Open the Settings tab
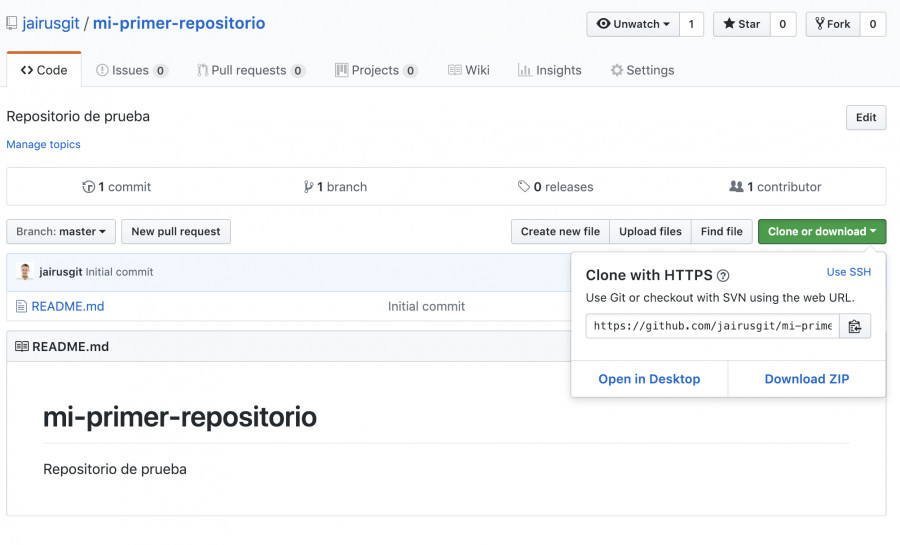This screenshot has width=900, height=545. [x=642, y=70]
